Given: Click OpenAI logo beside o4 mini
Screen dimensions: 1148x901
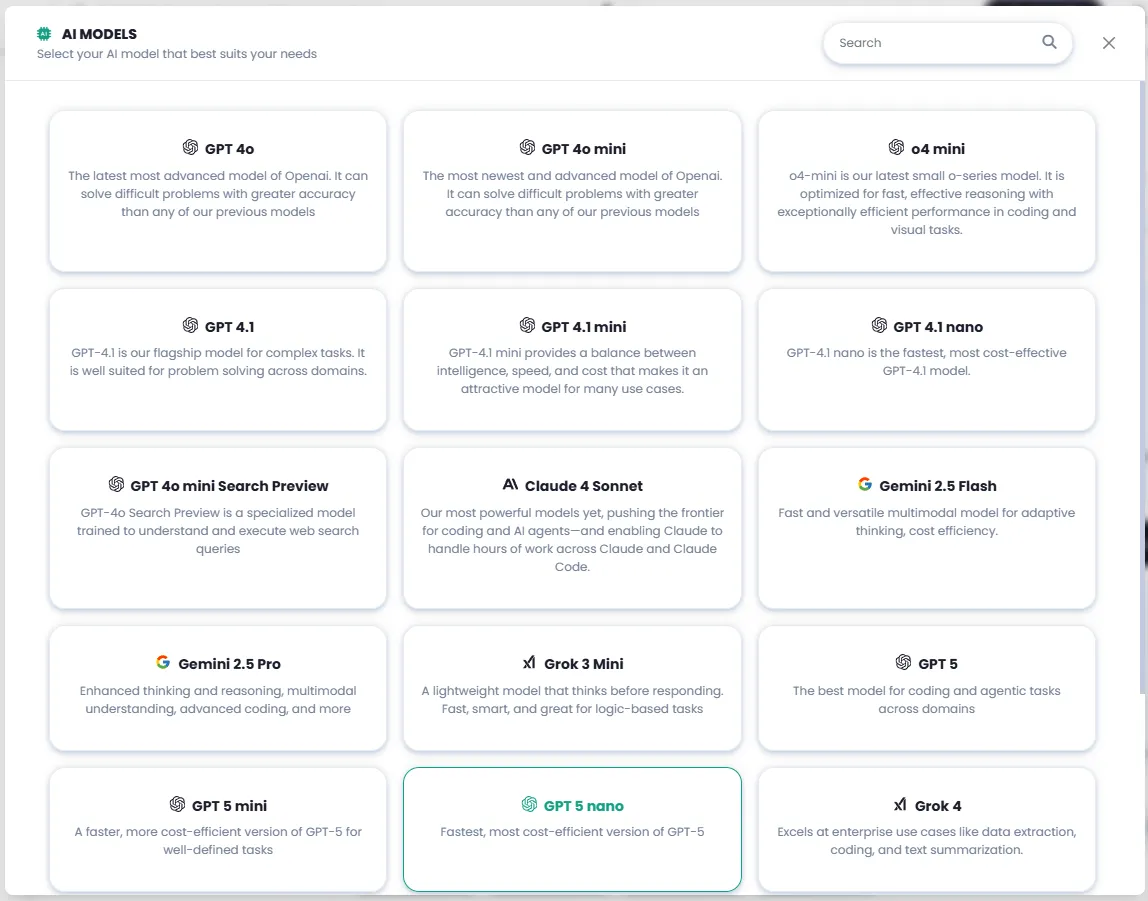Looking at the screenshot, I should tap(896, 148).
